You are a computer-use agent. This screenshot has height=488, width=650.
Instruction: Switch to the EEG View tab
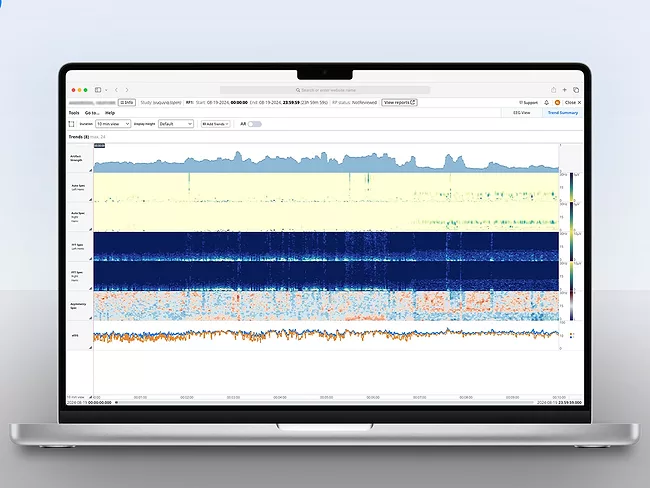coord(523,113)
